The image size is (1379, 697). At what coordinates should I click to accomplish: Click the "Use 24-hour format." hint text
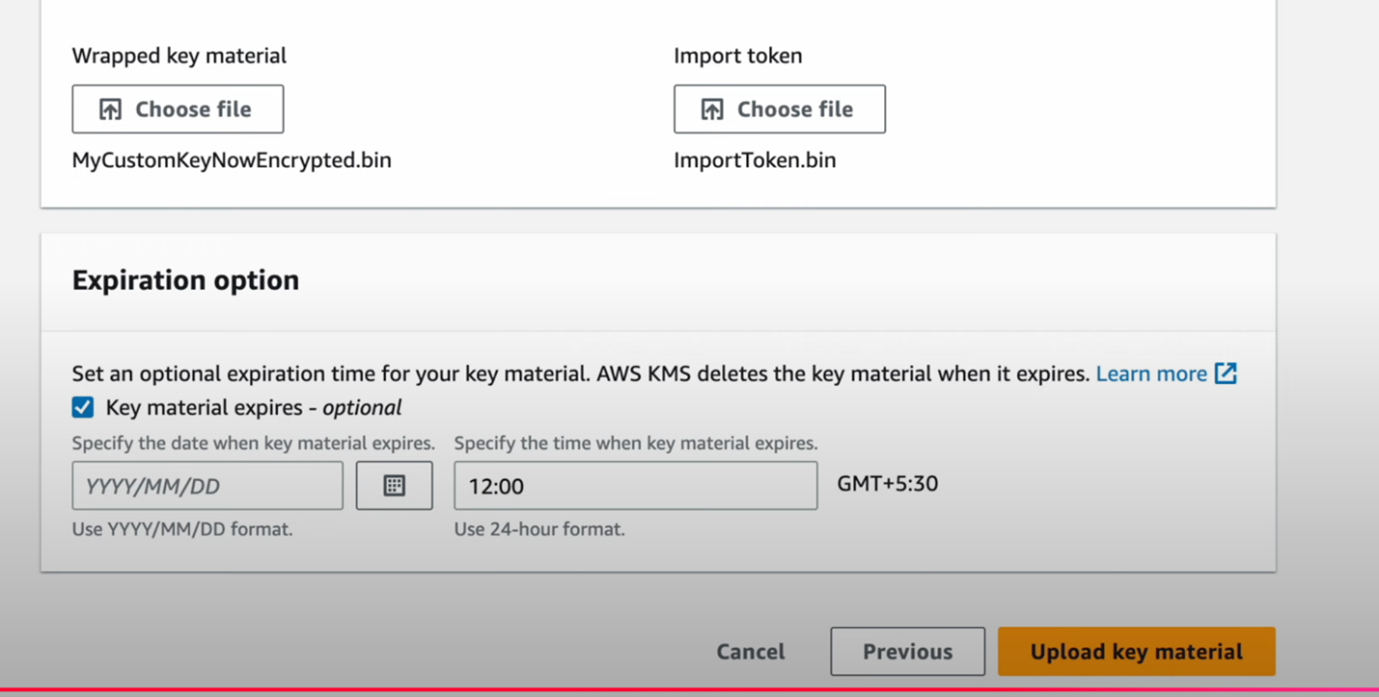click(x=539, y=529)
